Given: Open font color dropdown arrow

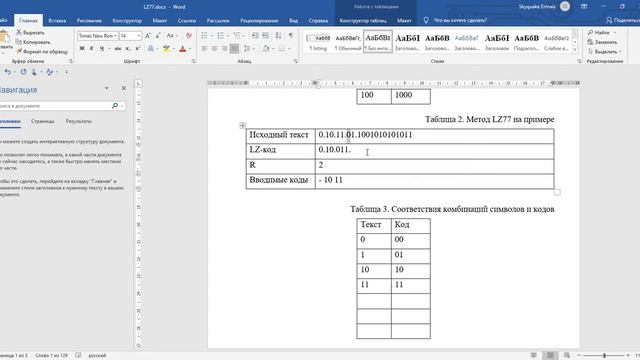Looking at the screenshot, I should (x=190, y=49).
